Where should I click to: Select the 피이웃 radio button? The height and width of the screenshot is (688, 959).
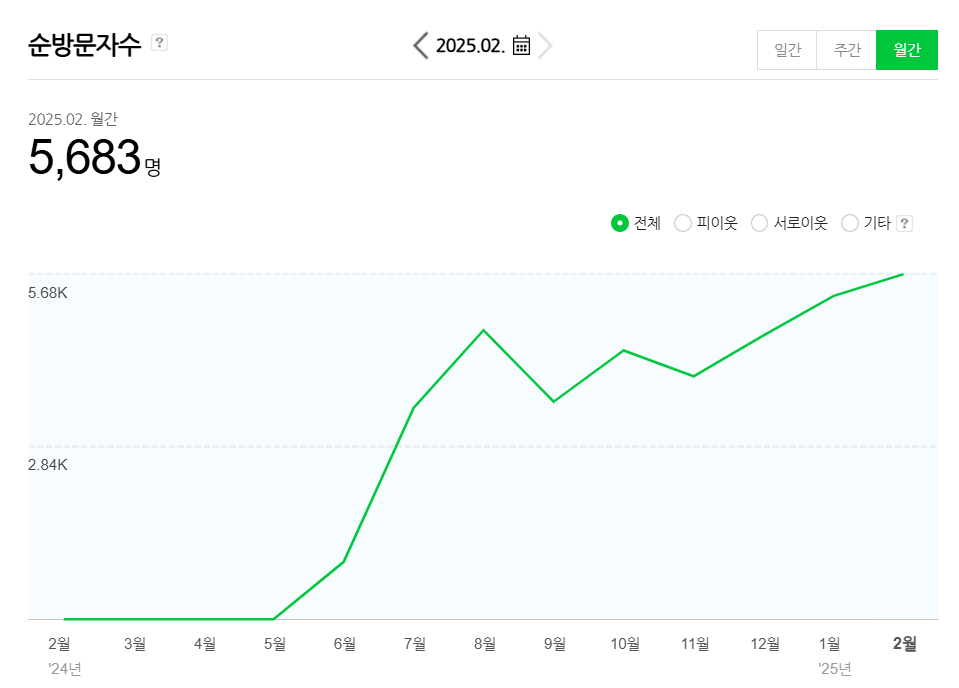[683, 223]
